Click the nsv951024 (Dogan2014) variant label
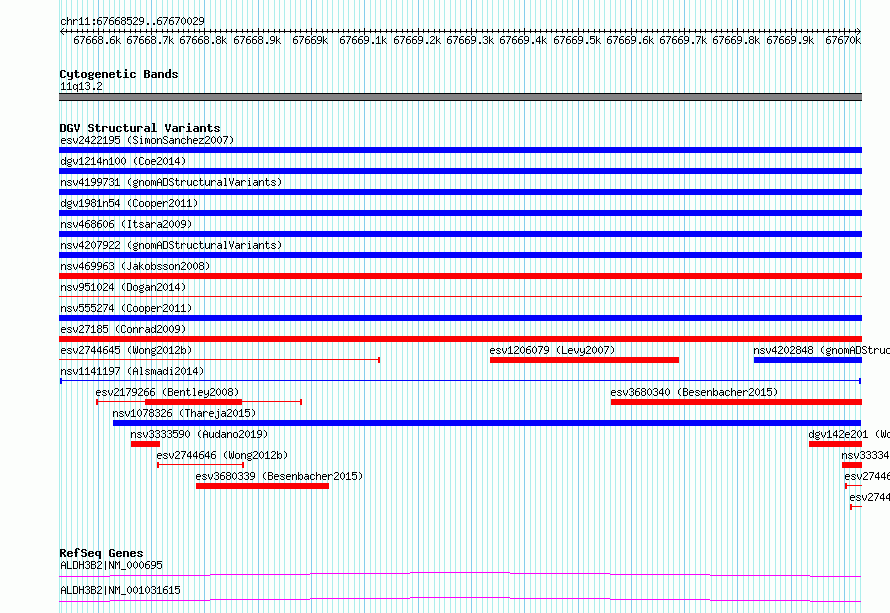The image size is (890, 613). pos(123,287)
